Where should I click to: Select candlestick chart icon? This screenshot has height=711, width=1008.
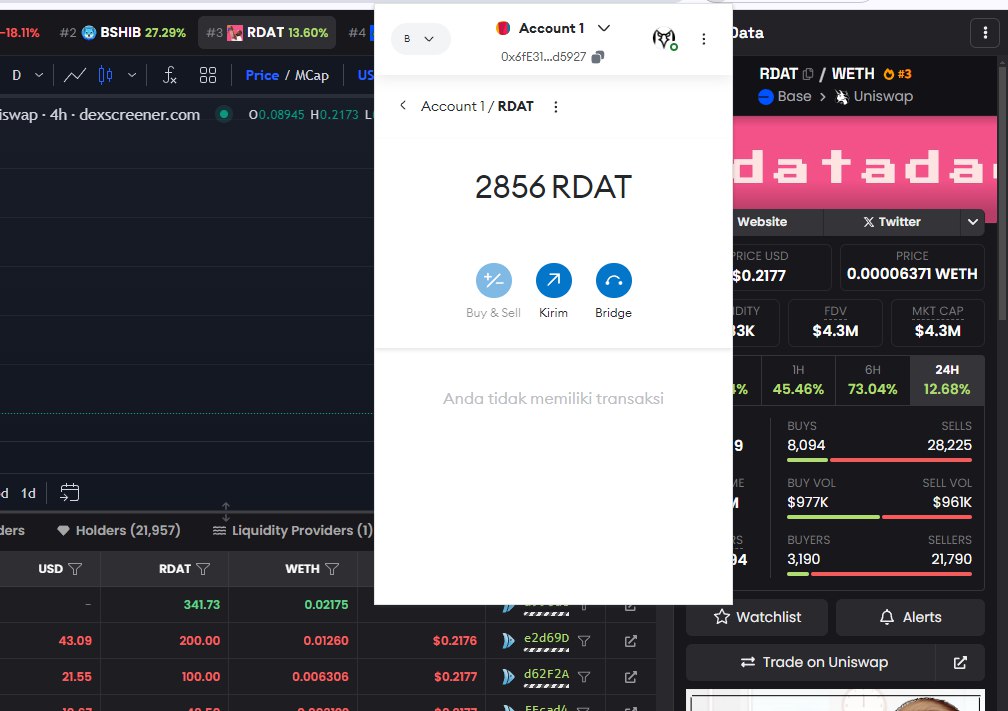105,75
